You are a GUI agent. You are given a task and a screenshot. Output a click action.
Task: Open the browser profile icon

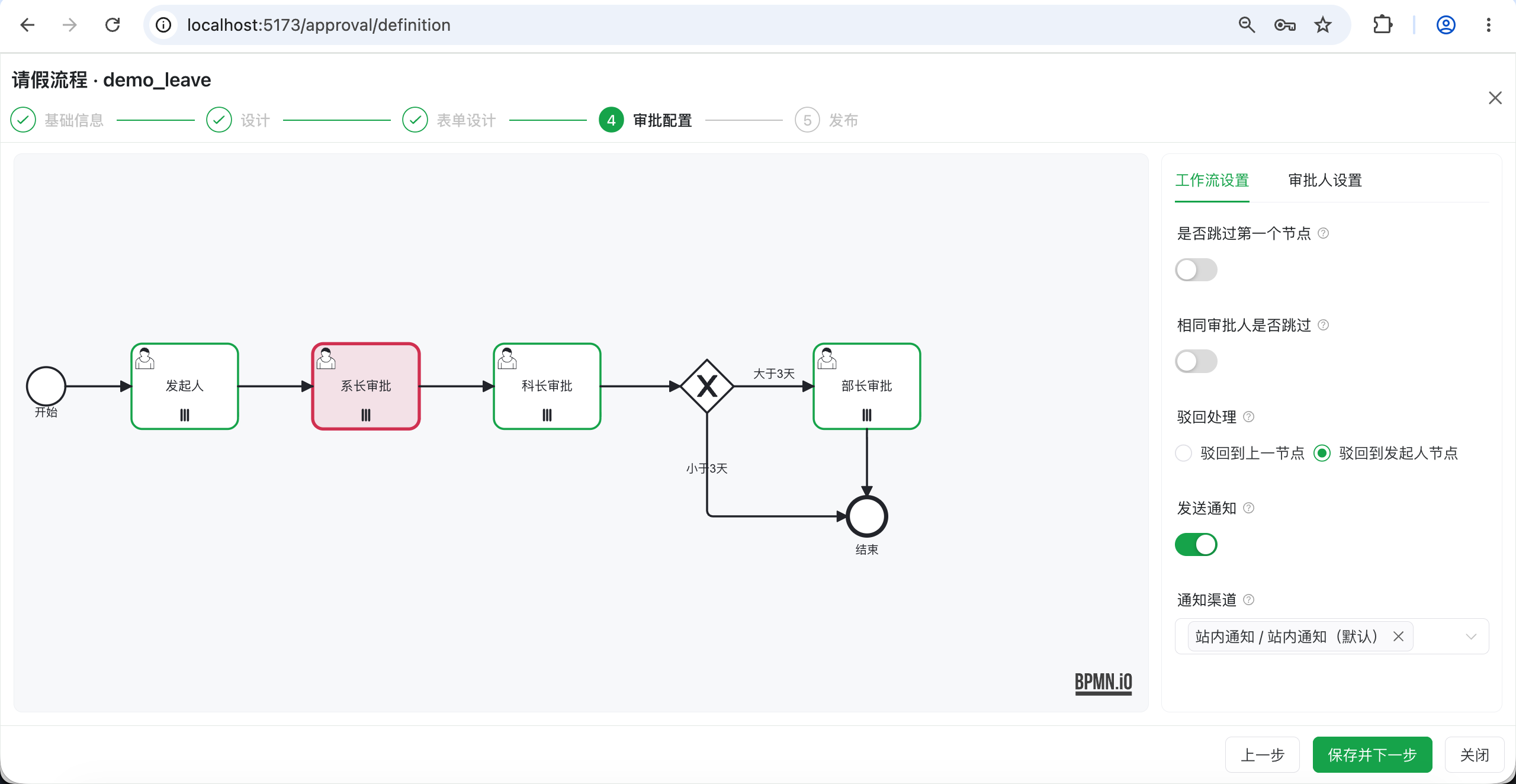tap(1446, 25)
